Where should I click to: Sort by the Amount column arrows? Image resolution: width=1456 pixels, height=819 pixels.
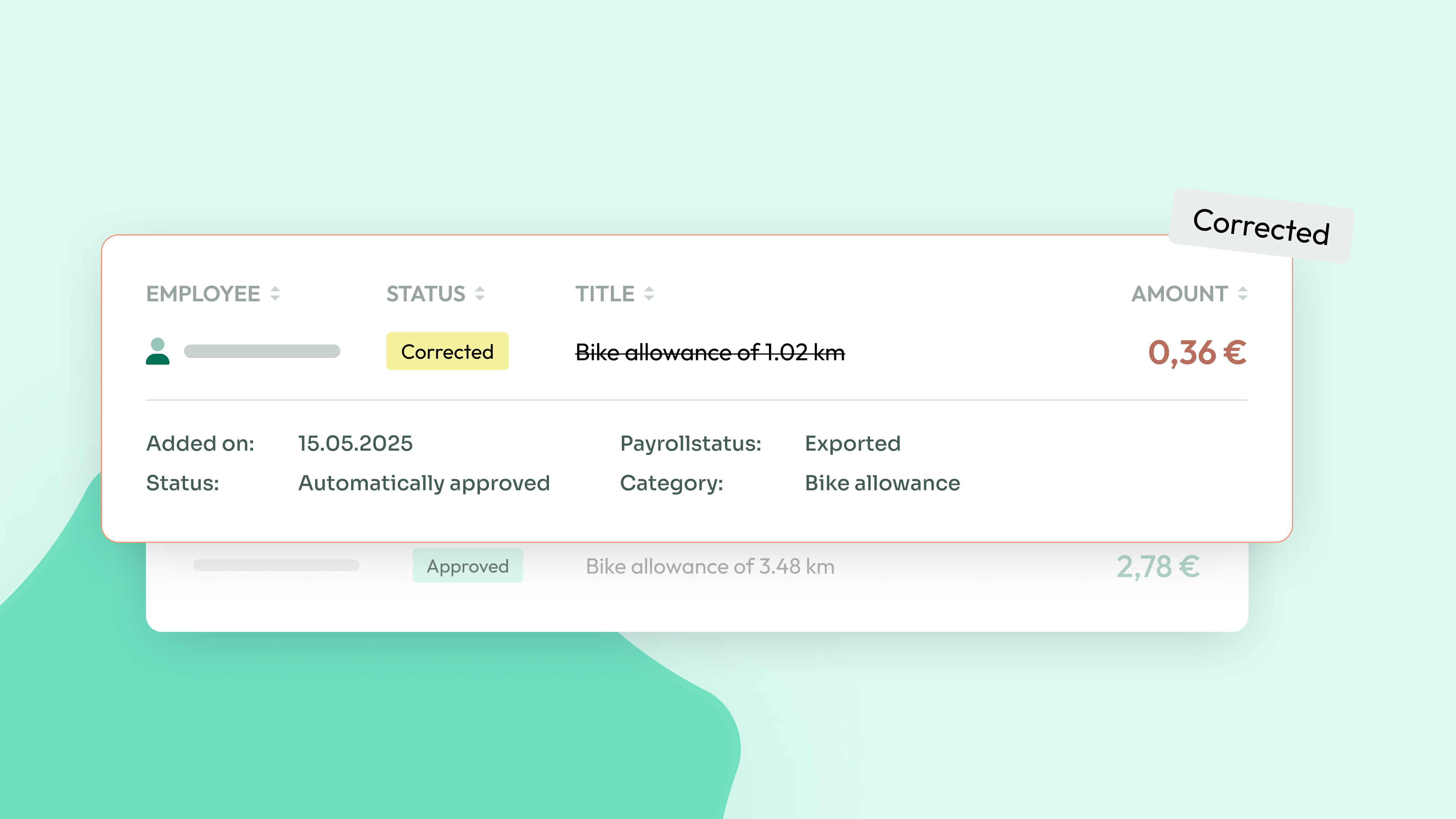click(x=1243, y=293)
